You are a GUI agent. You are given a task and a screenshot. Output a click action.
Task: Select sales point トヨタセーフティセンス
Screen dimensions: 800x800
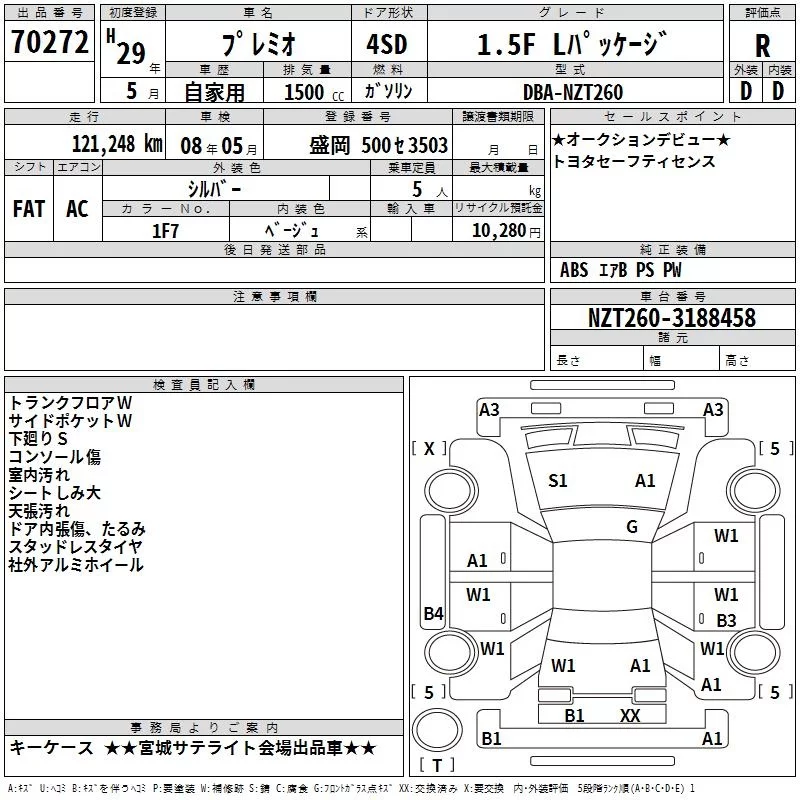[634, 161]
